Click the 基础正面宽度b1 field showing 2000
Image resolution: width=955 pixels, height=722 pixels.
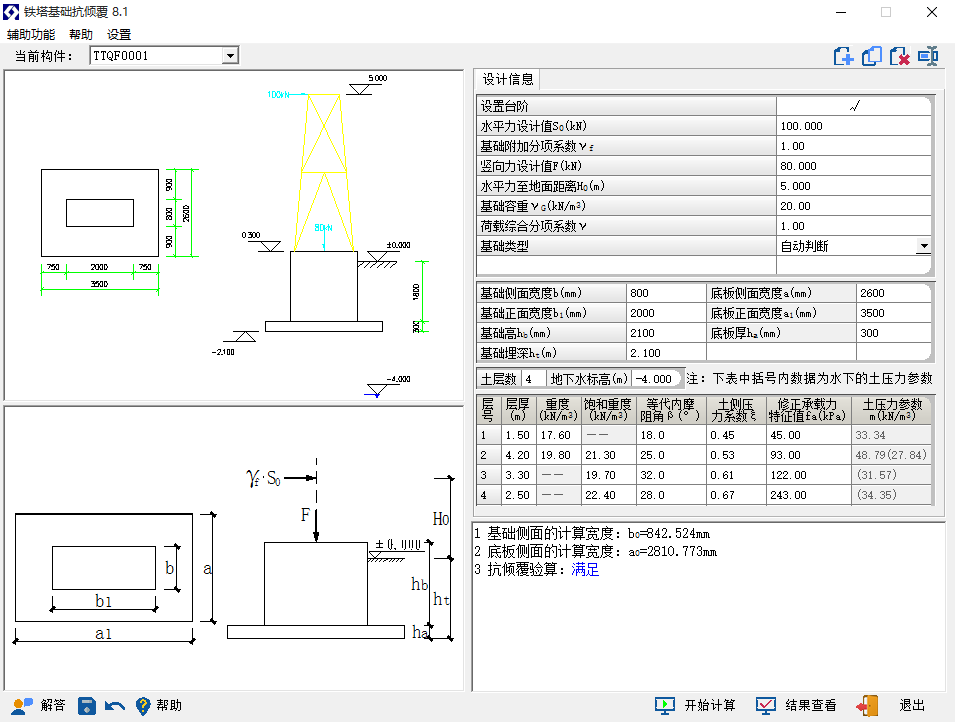point(666,313)
